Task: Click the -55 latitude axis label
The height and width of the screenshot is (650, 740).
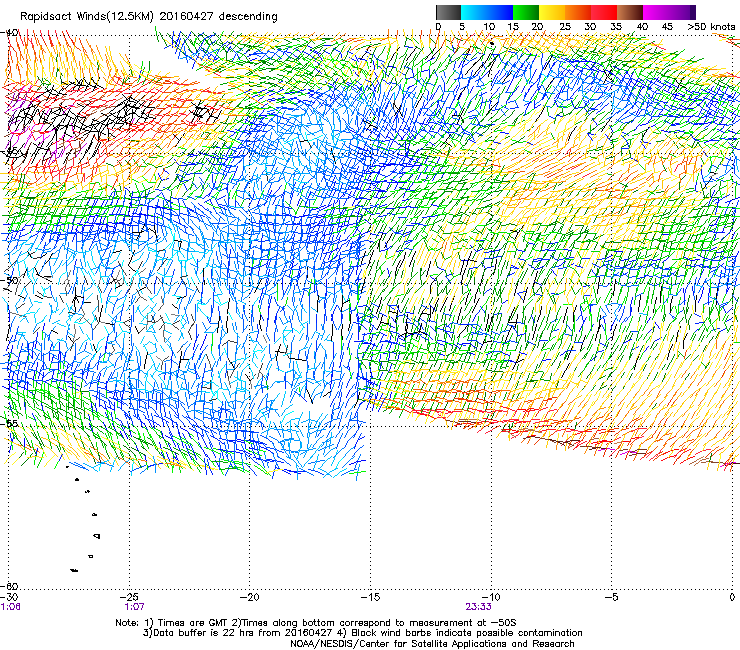Action: tap(9, 423)
